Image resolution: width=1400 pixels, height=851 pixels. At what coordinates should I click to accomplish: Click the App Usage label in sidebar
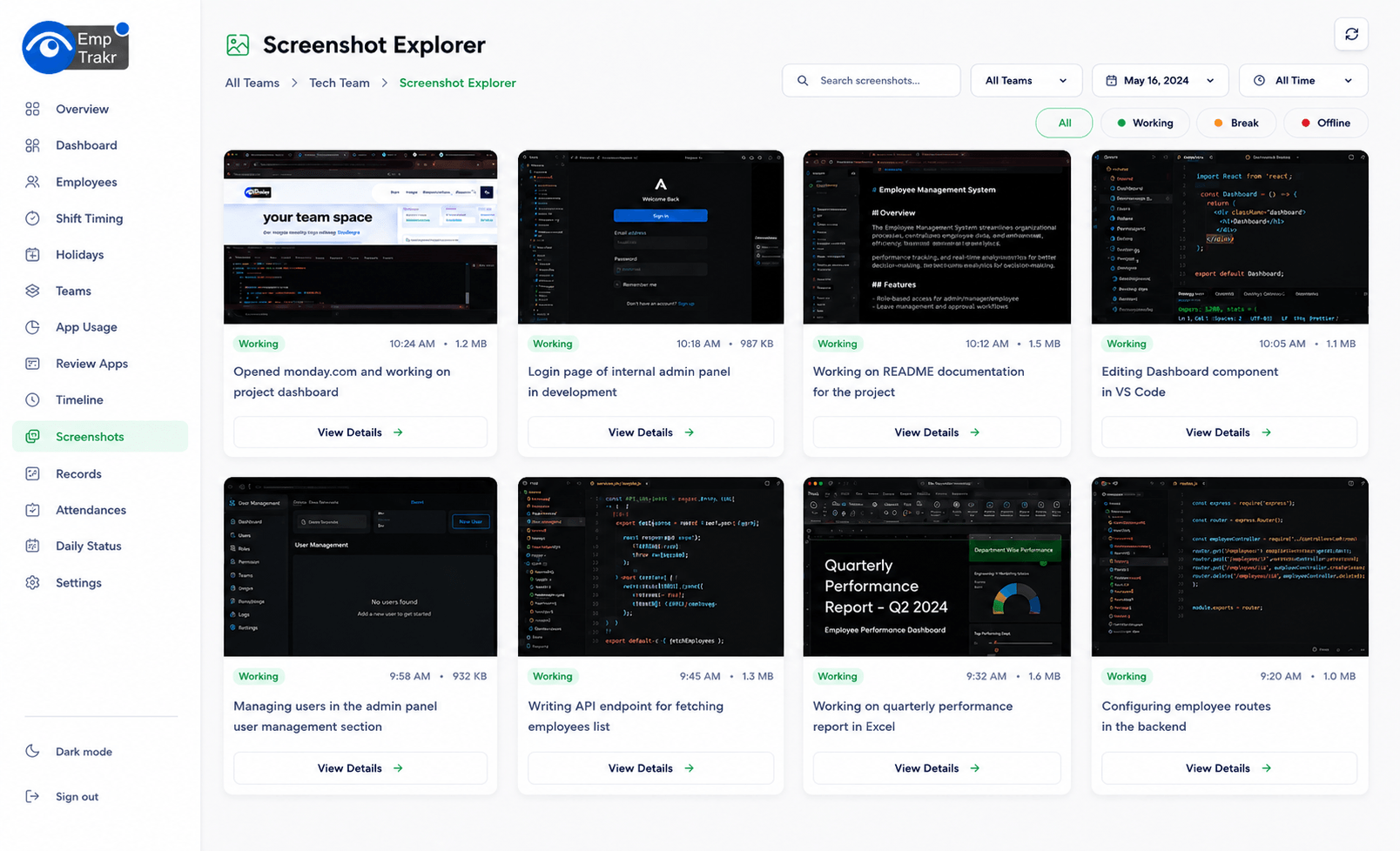86,327
